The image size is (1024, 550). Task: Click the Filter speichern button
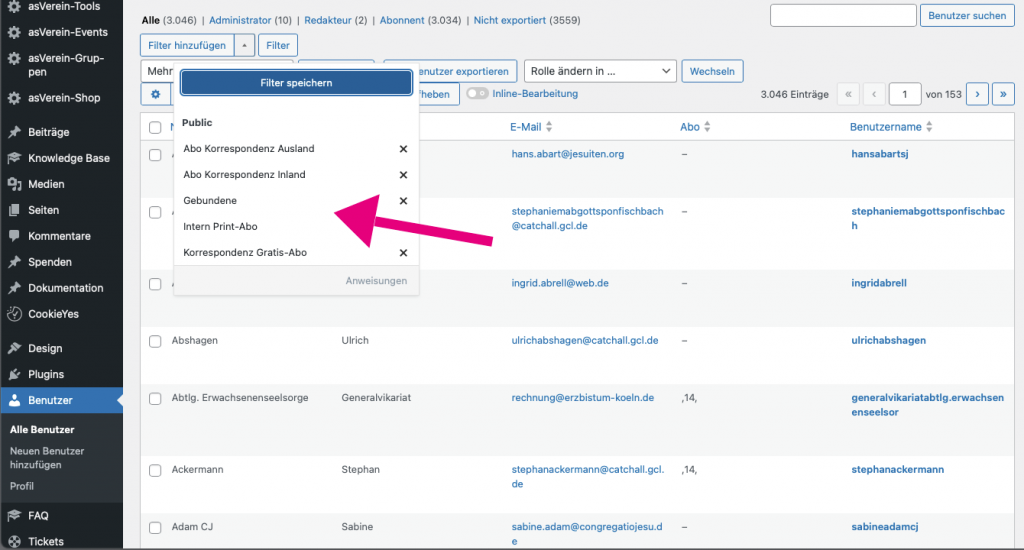296,83
